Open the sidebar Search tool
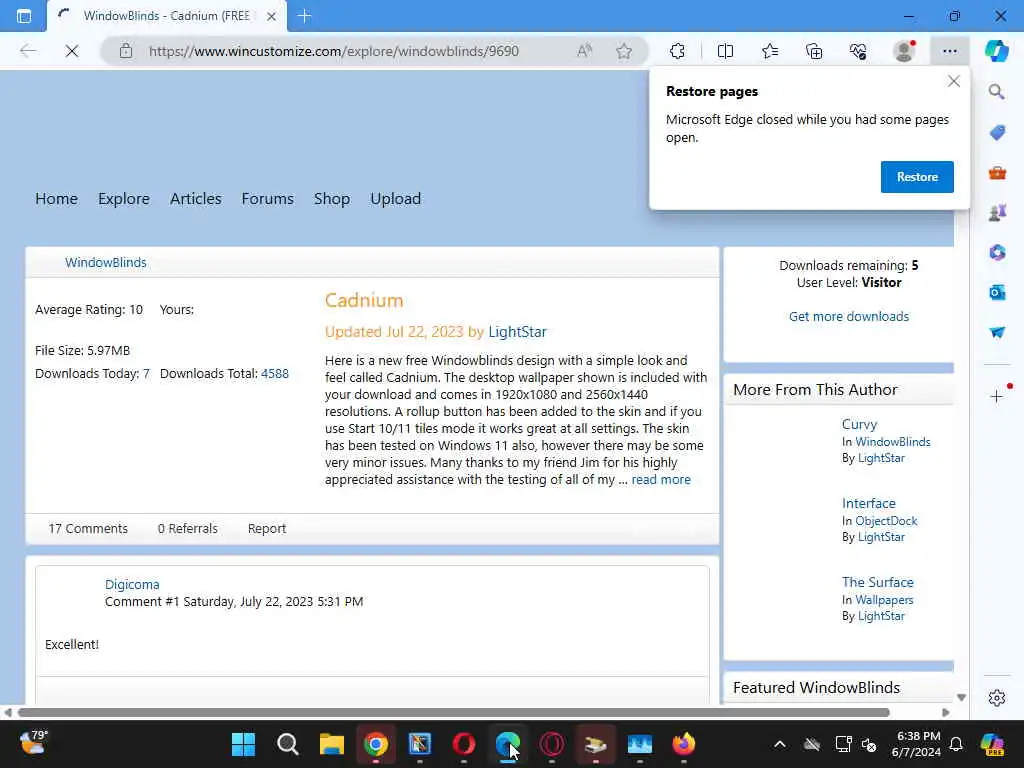 pos(997,91)
